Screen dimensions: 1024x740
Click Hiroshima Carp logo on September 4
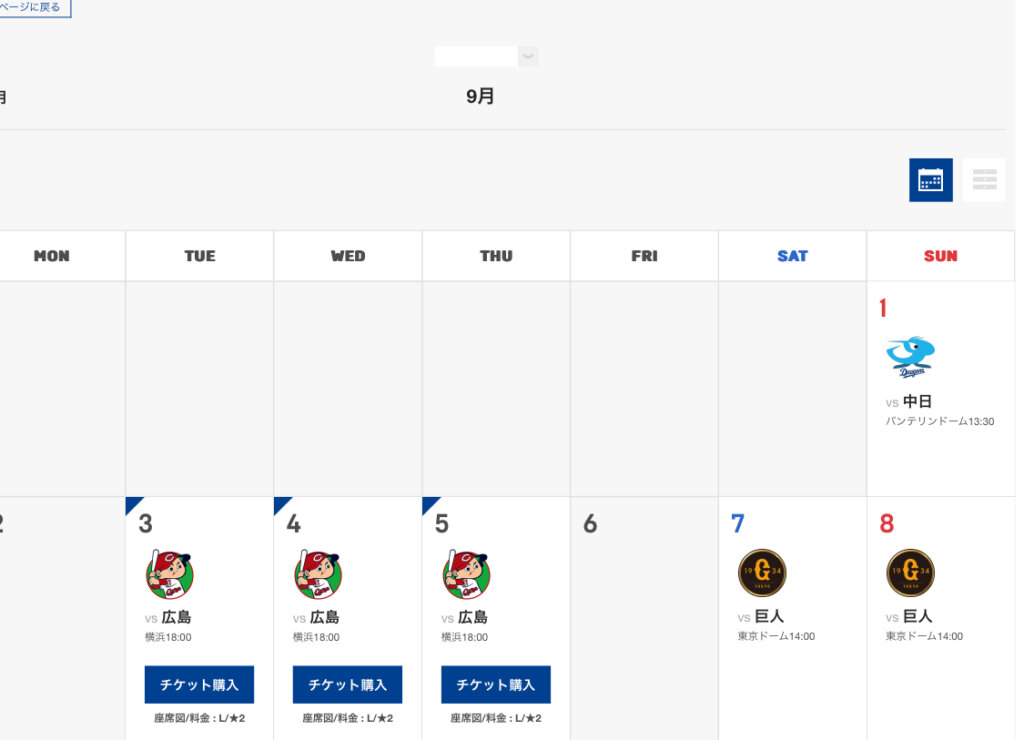pyautogui.click(x=318, y=574)
